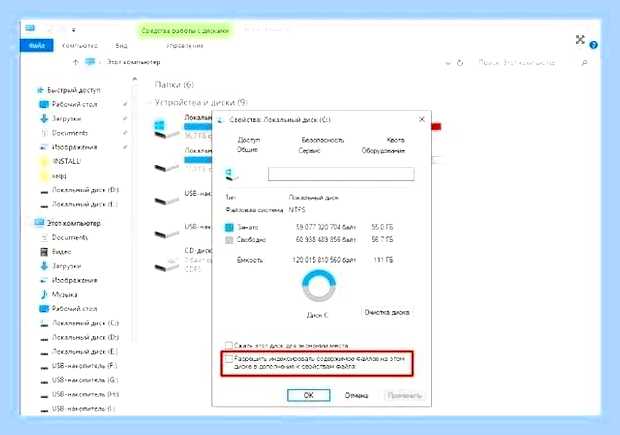This screenshot has height=435, width=620.
Task: Click the INSTALL yellow folder icon
Action: (44, 161)
